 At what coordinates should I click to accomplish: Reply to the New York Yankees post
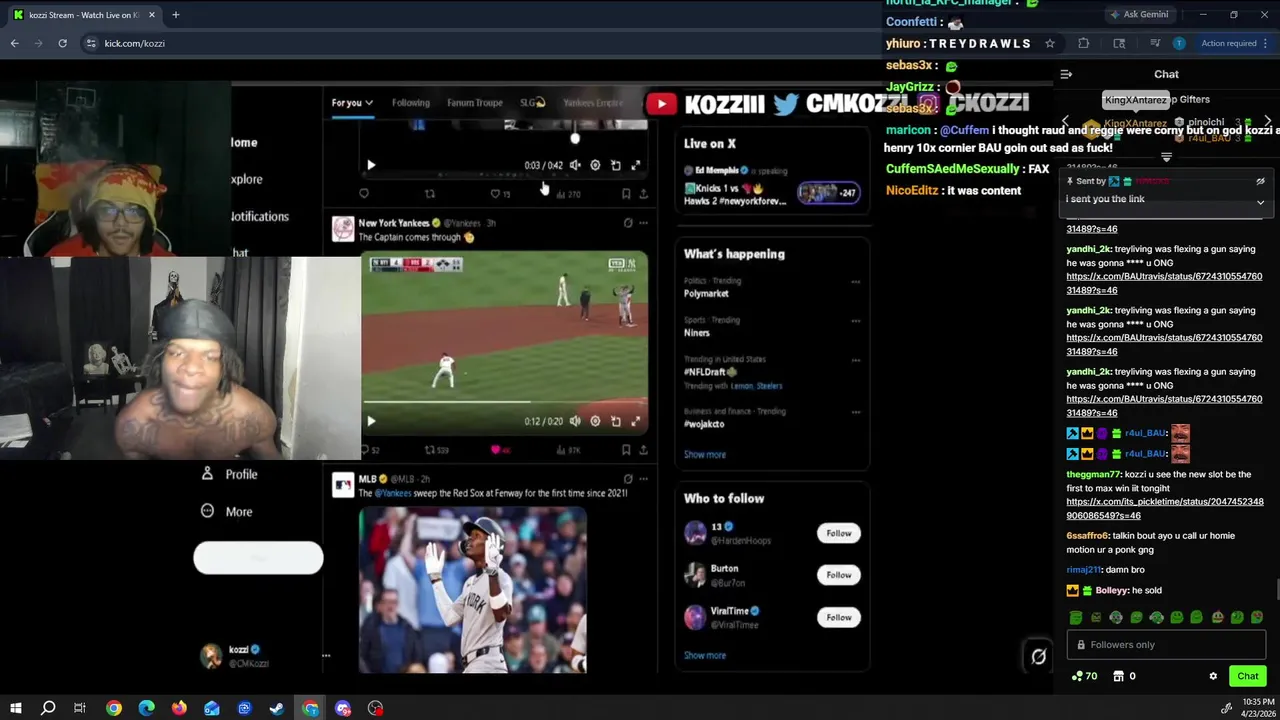point(364,450)
